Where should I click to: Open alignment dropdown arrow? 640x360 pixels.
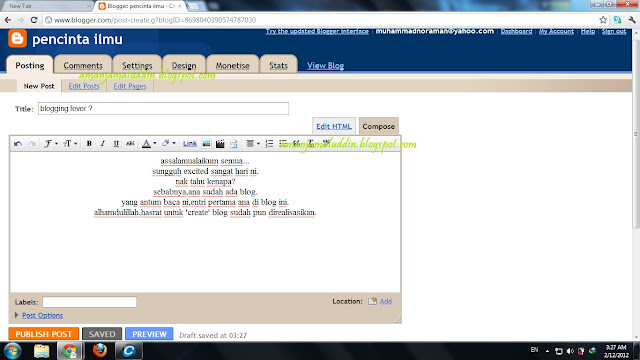coord(258,144)
